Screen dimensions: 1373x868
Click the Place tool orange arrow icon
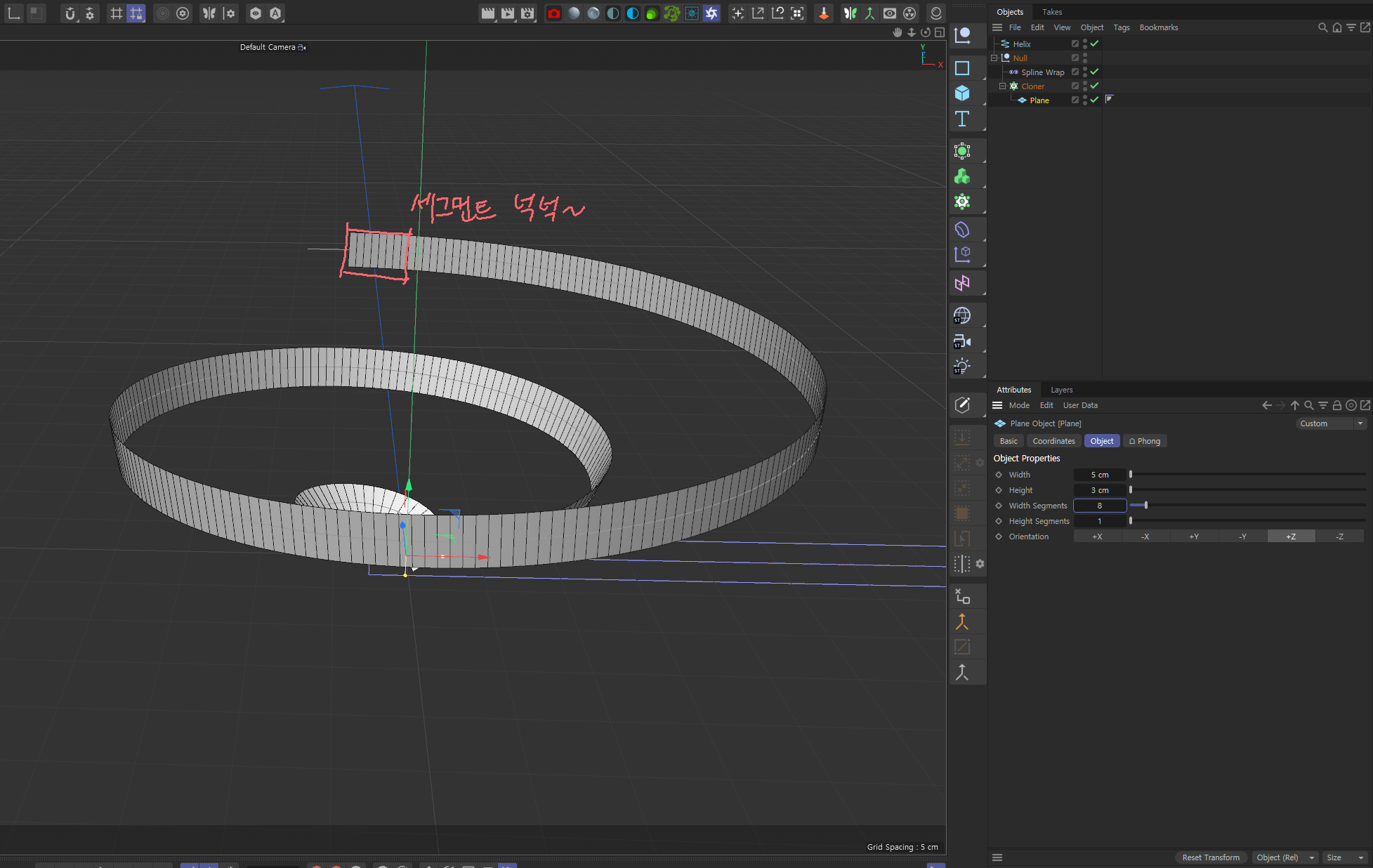(823, 13)
